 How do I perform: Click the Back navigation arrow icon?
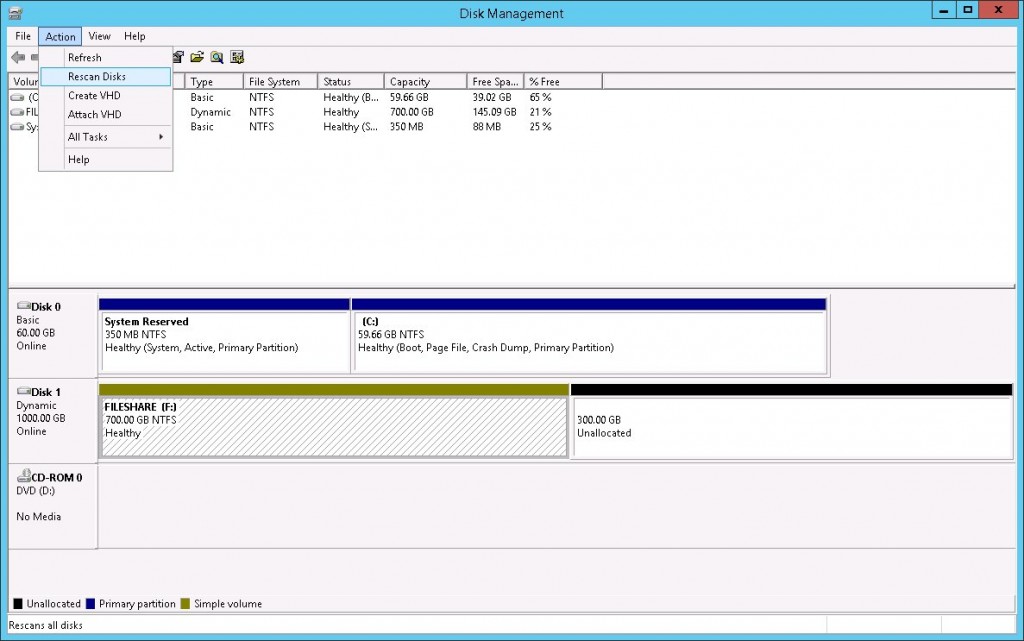[17, 57]
